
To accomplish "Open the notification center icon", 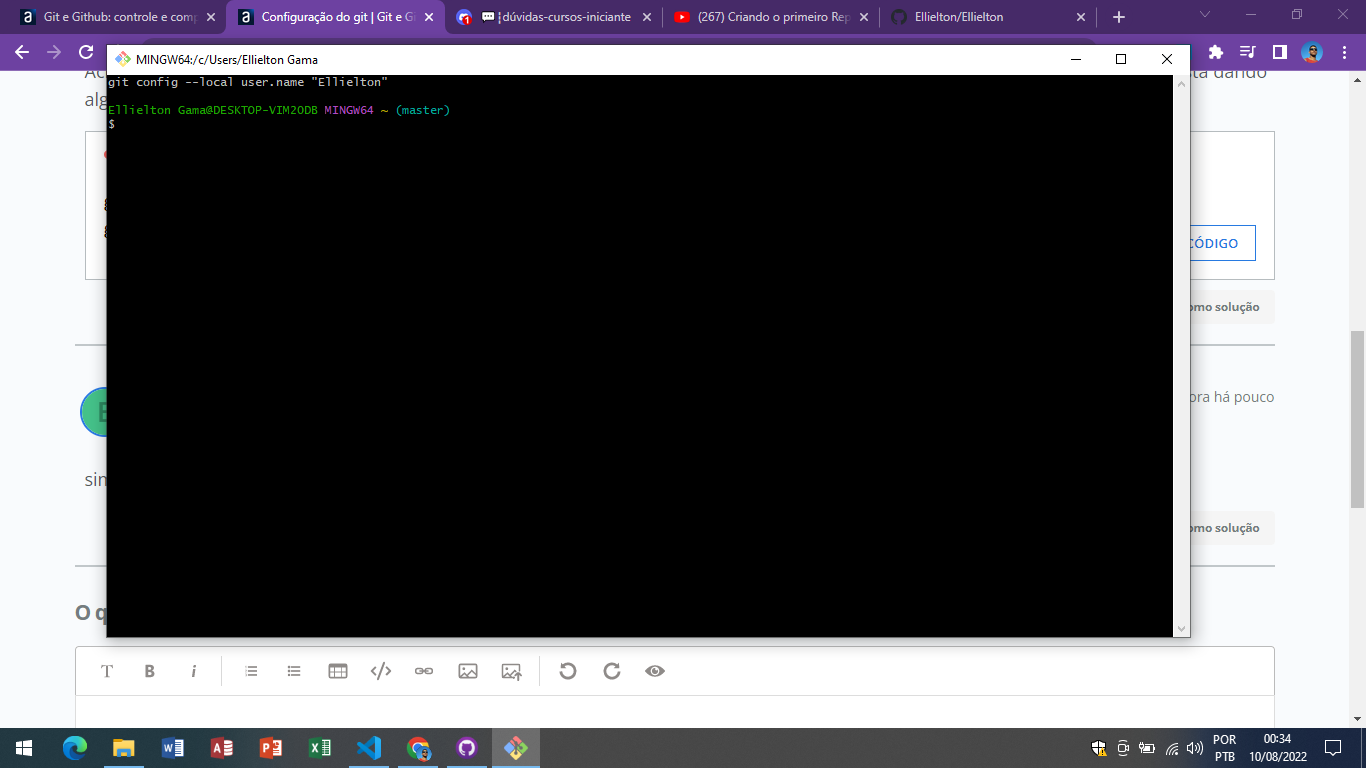I will [x=1333, y=748].
